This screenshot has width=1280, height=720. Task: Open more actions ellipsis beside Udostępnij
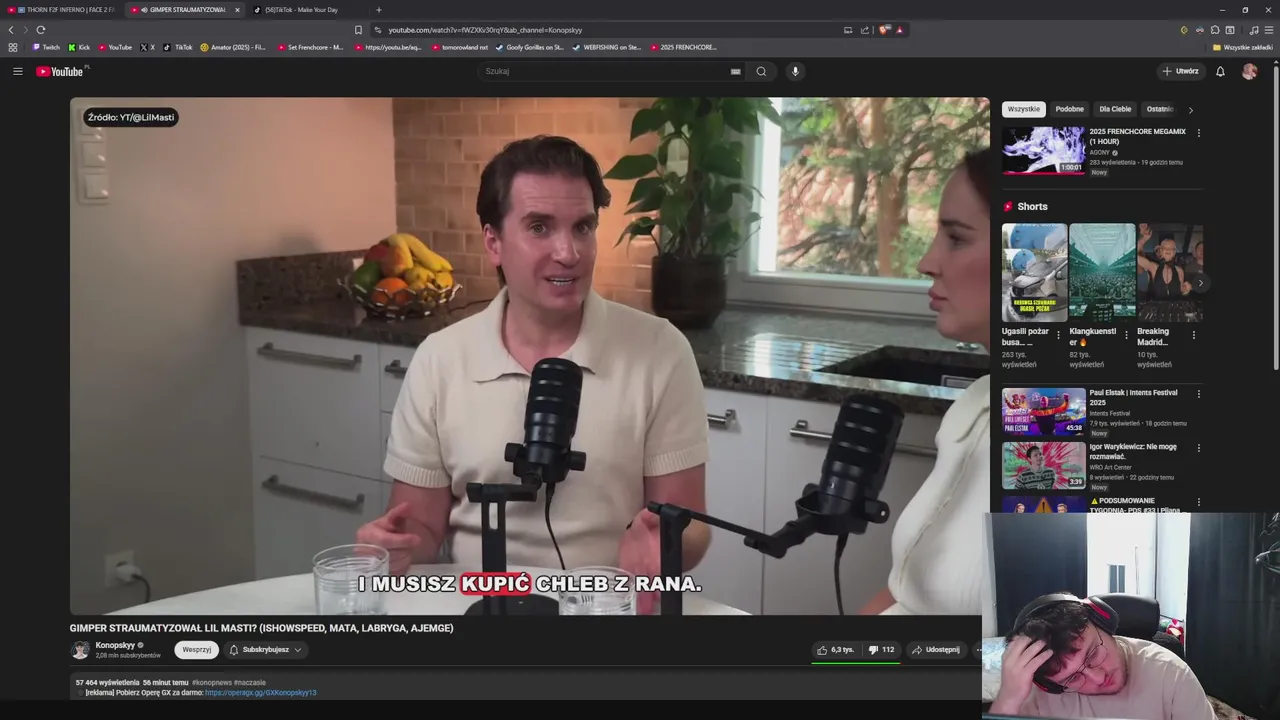[x=978, y=650]
